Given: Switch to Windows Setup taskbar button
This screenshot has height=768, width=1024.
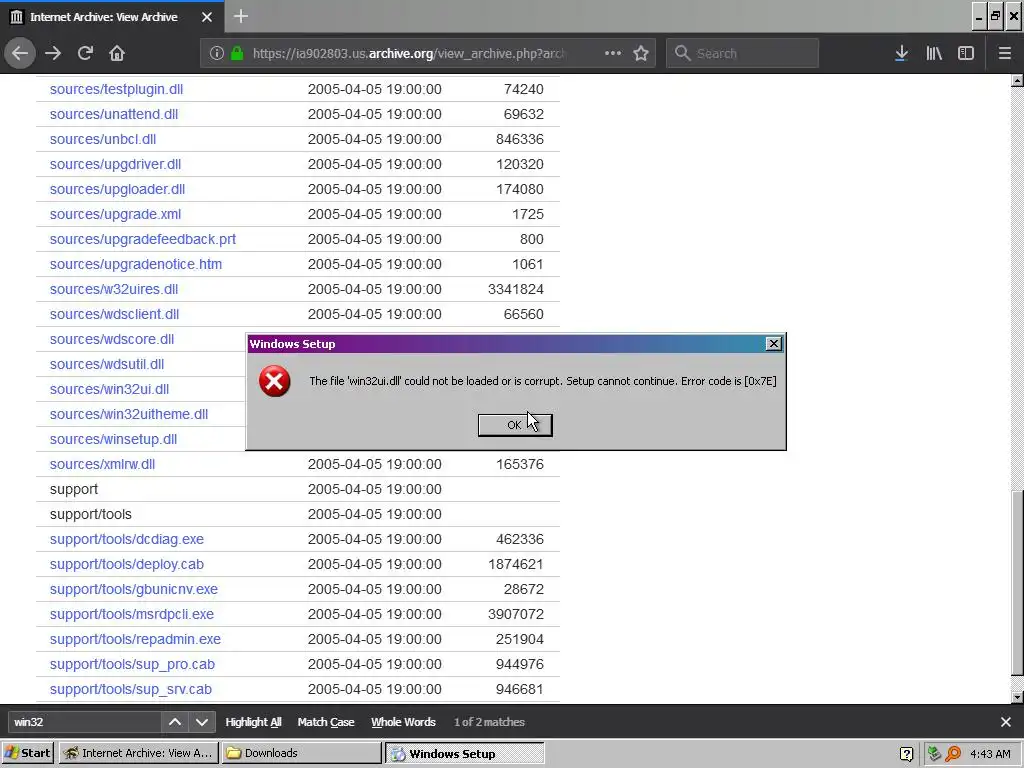Looking at the screenshot, I should click(464, 753).
